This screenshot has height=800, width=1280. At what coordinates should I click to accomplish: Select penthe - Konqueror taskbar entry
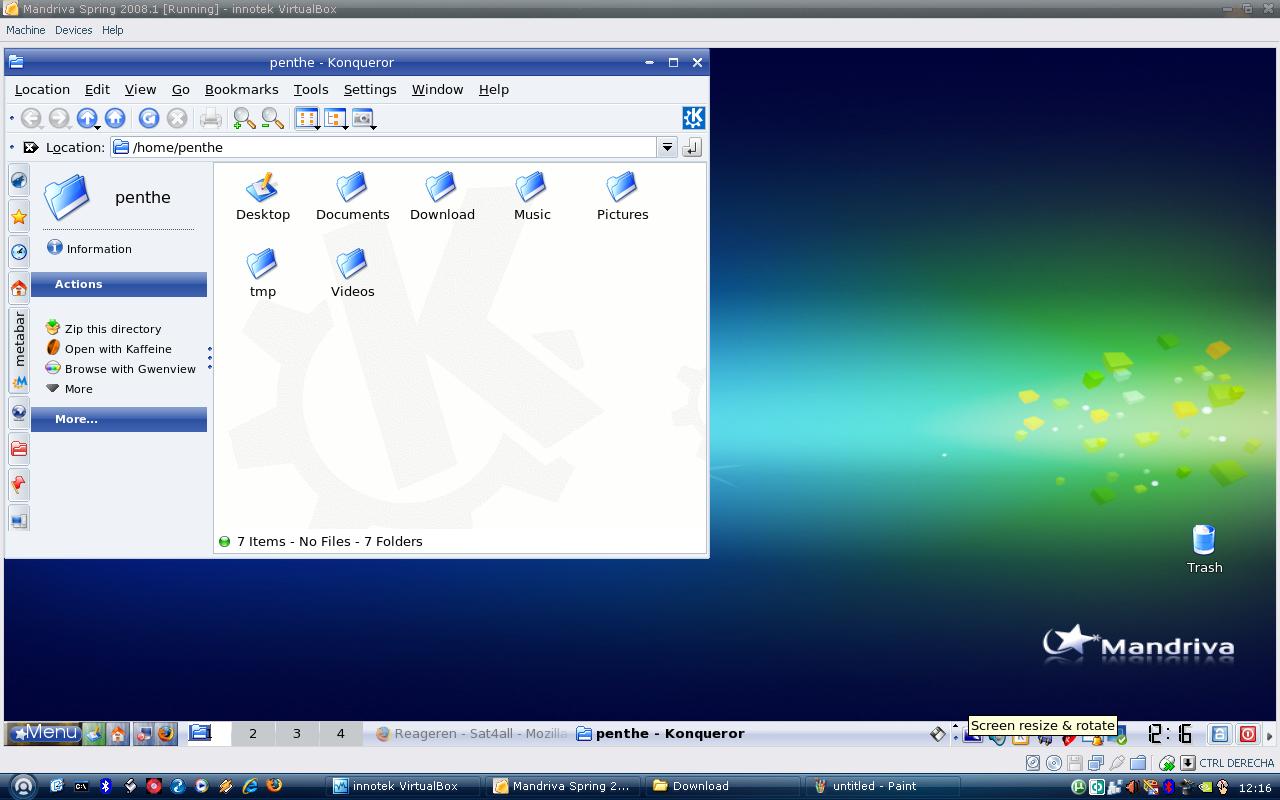point(660,733)
